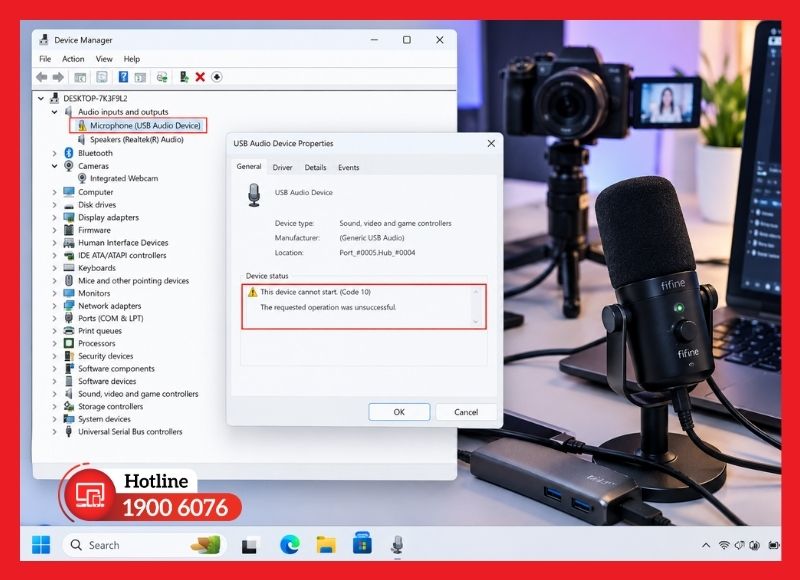The width and height of the screenshot is (800, 580).
Task: Click the "IDE ATA/ATAPI controllers" tree row
Action: [115, 256]
